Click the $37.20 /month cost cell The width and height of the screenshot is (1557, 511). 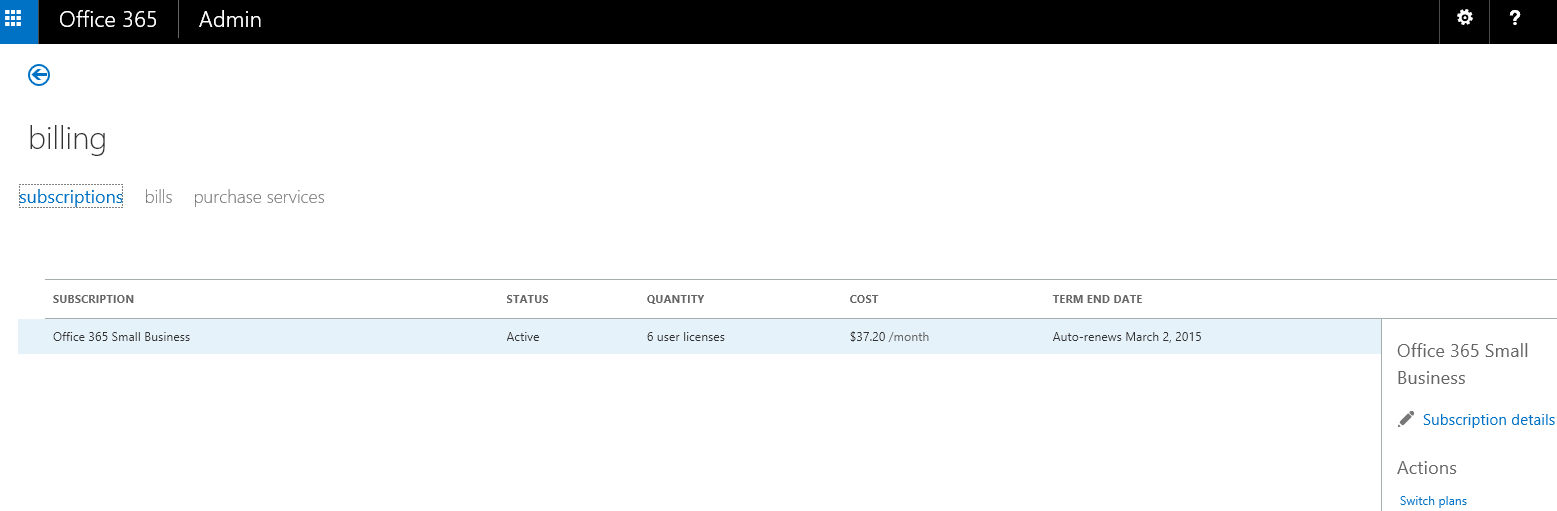889,337
